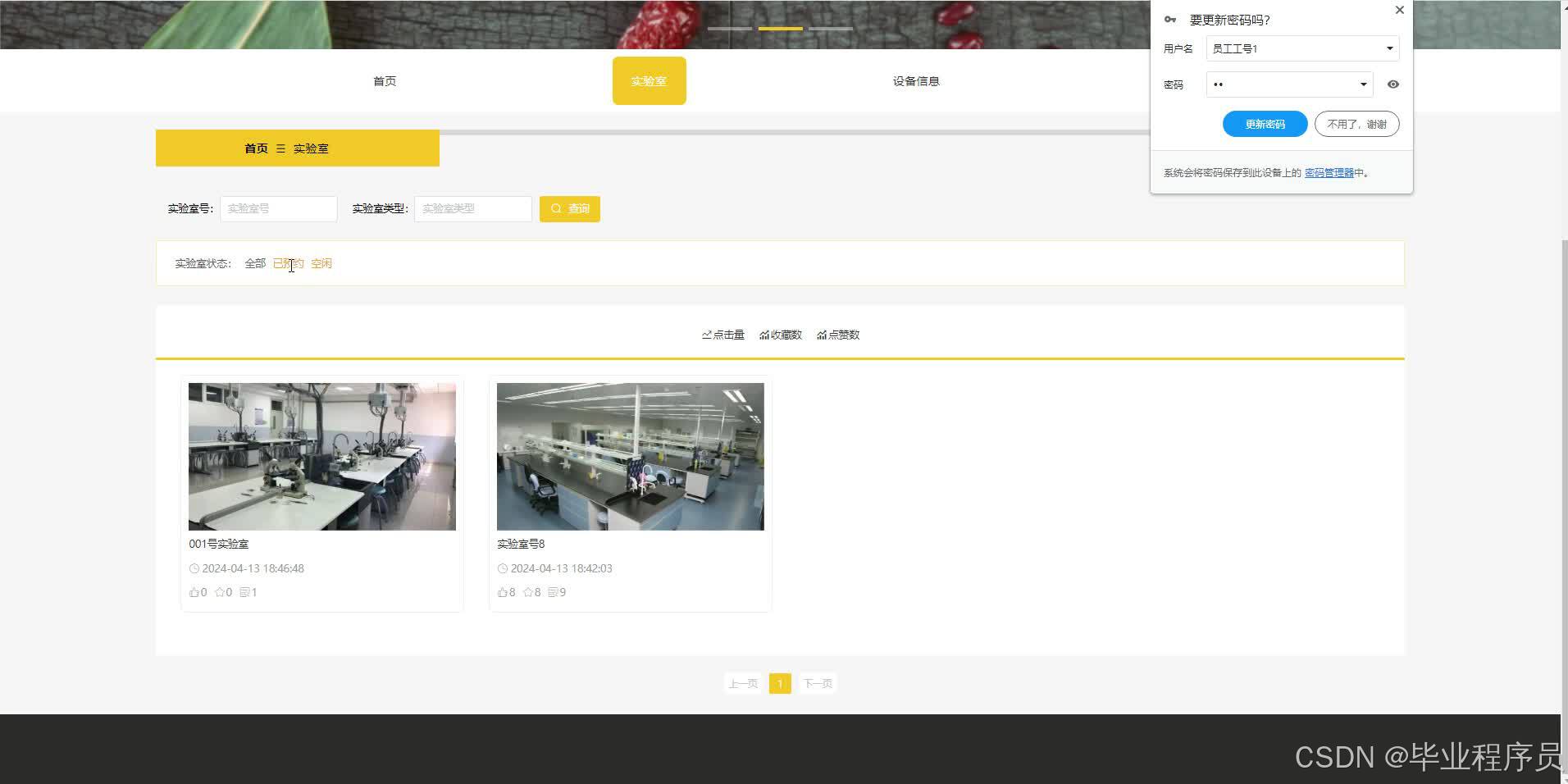Click the 点赞数 chart icon

click(822, 335)
